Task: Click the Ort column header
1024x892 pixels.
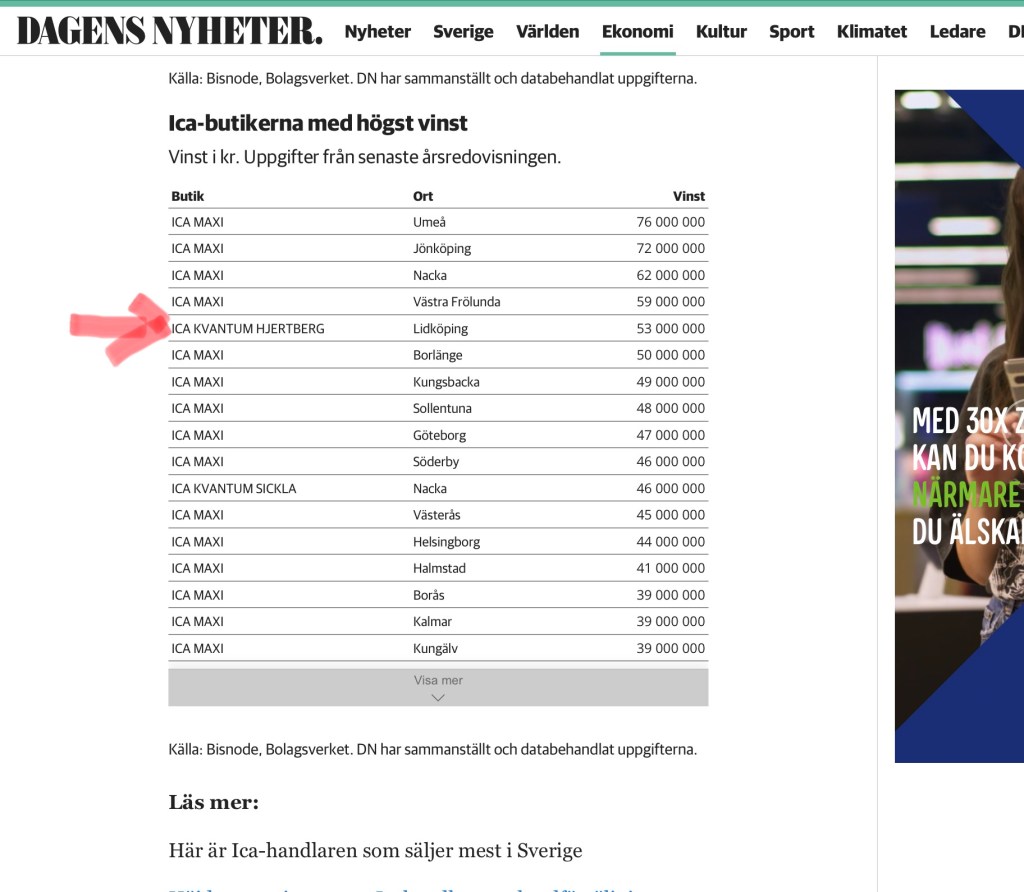Action: pos(423,196)
